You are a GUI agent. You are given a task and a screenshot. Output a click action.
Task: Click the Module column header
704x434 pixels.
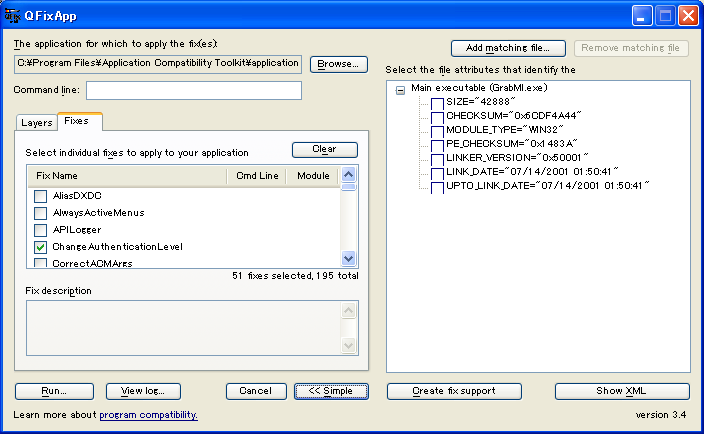pyautogui.click(x=312, y=176)
